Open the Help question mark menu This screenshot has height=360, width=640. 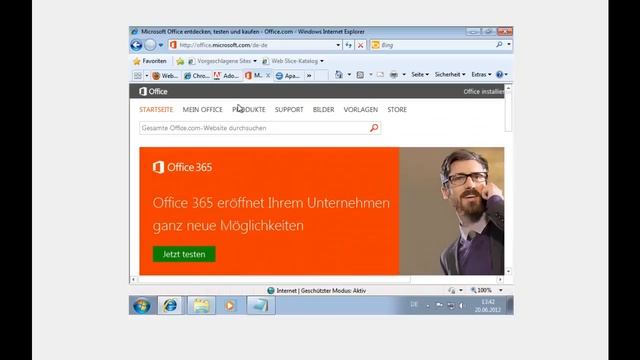(502, 75)
